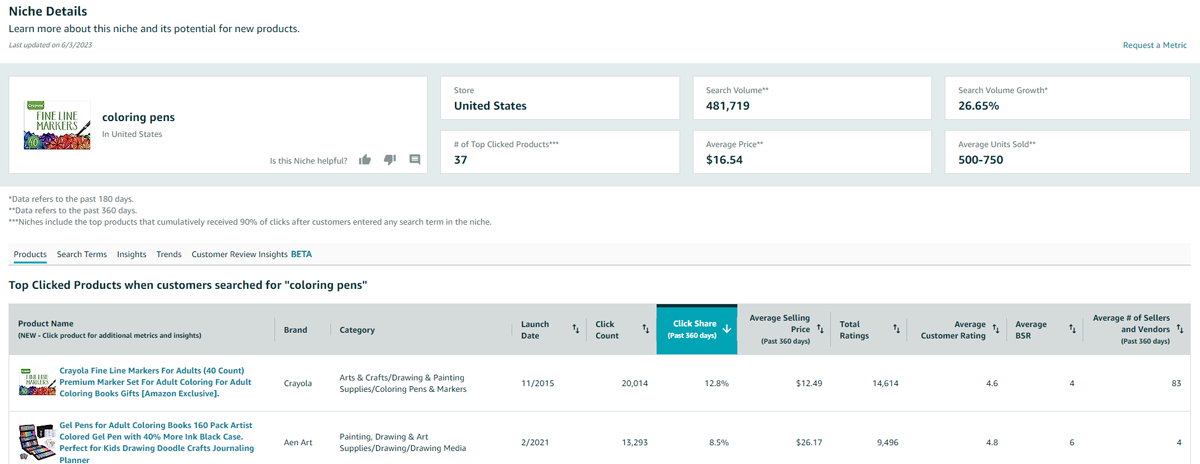Sort by Average Sellers and Vendors
The height and width of the screenshot is (464, 1200).
pos(1179,328)
